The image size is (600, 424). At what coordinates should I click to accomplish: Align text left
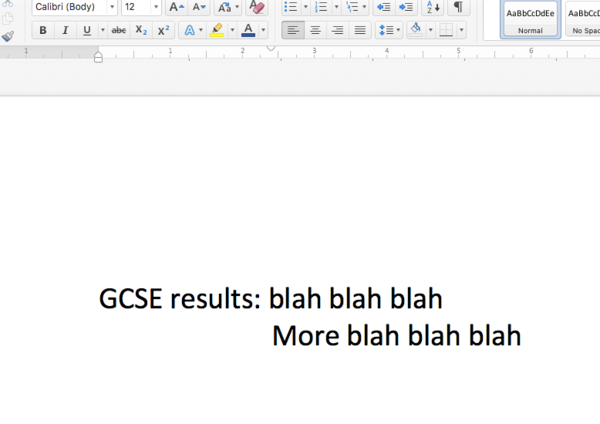tap(293, 30)
